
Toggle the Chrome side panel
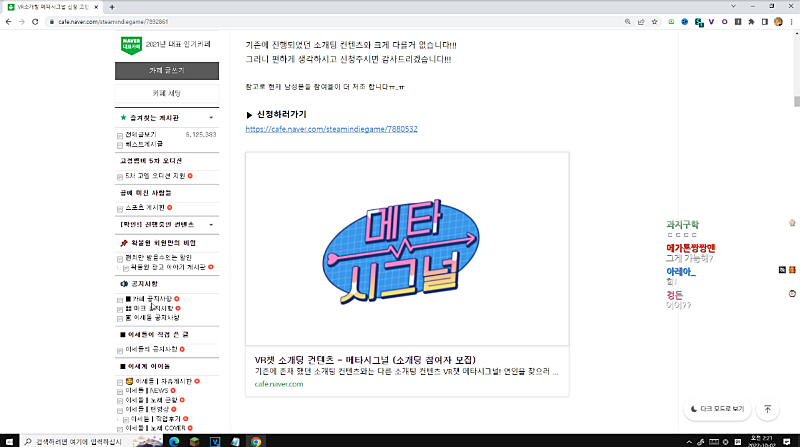coord(764,22)
